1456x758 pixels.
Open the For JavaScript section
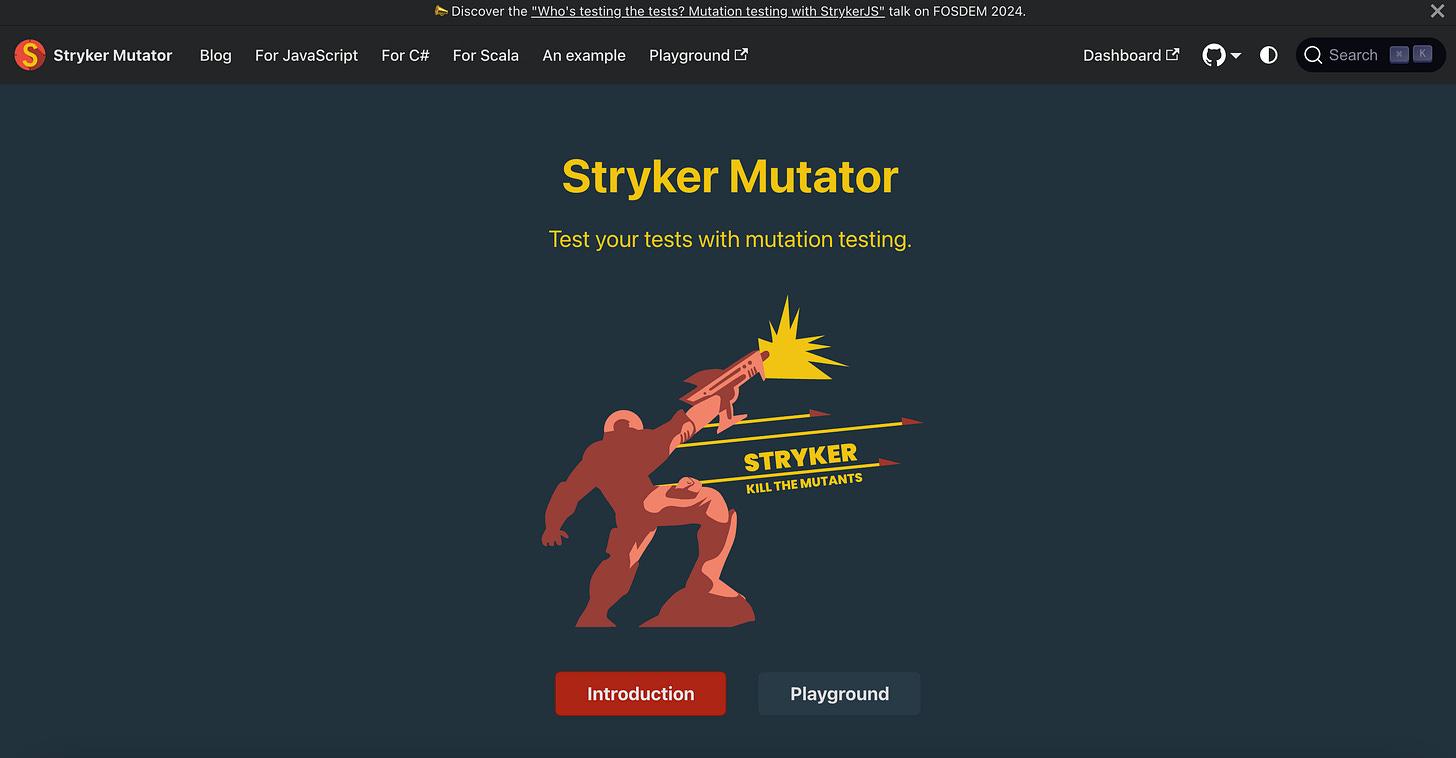pyautogui.click(x=306, y=55)
